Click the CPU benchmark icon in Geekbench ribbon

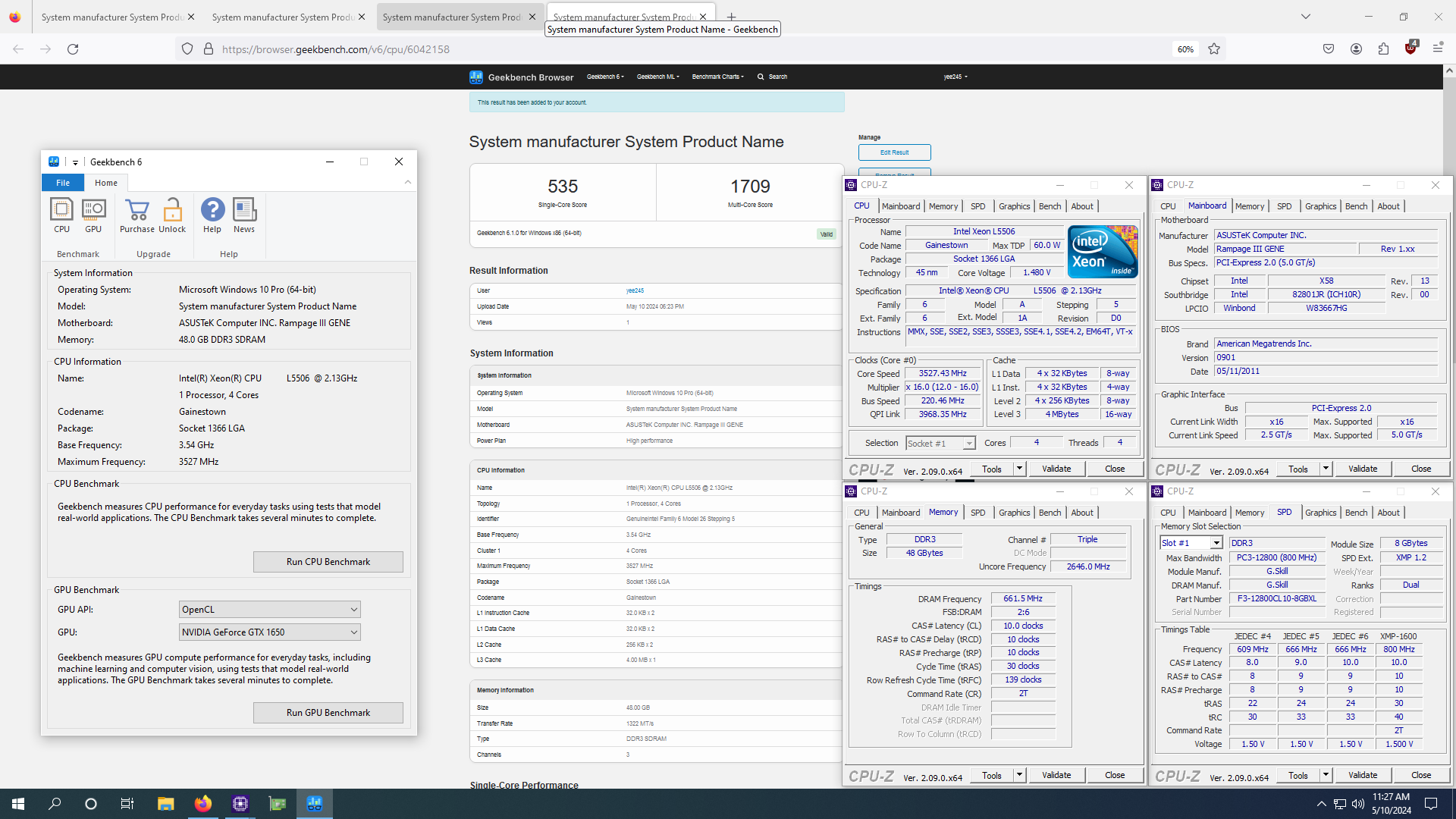tap(61, 215)
